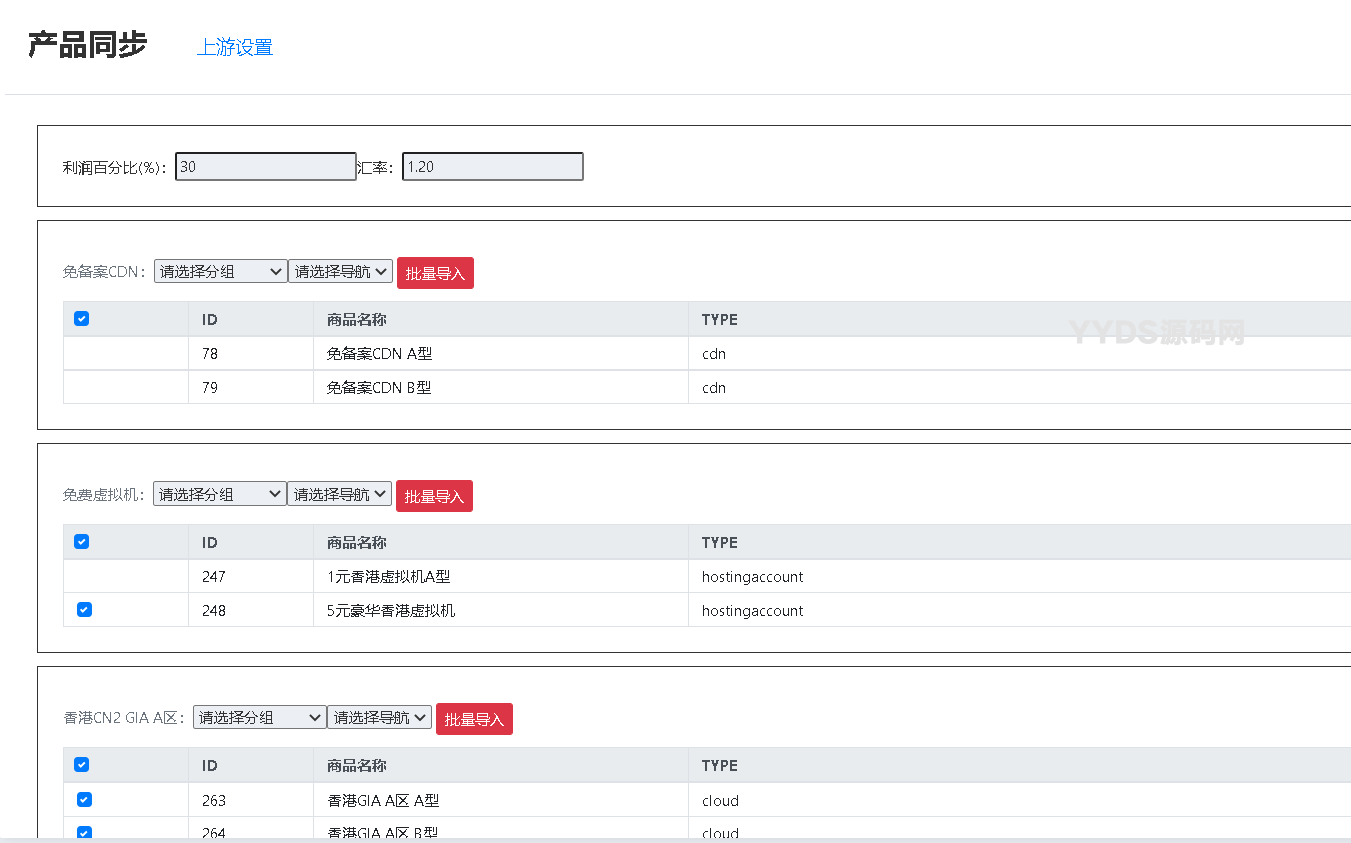Toggle select-all checkbox in 免费虚拟机 table header

pyautogui.click(x=82, y=542)
